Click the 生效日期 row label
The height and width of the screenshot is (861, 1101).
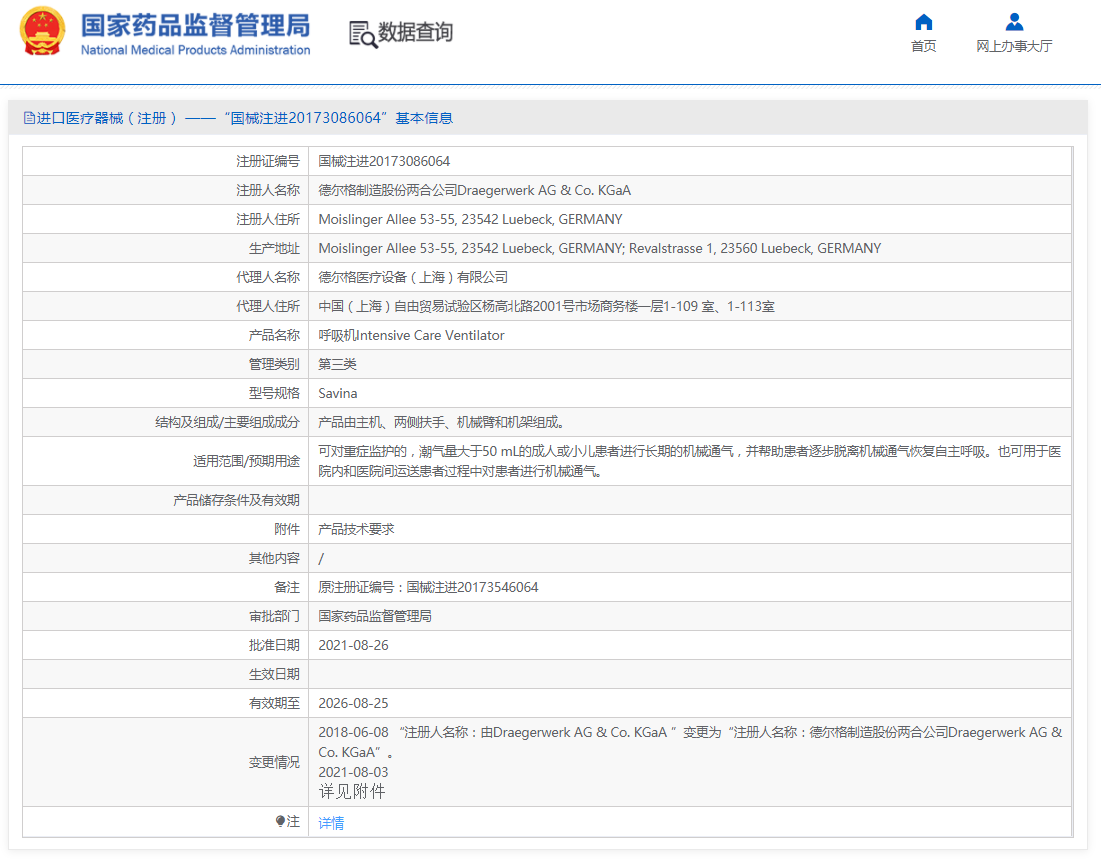[274, 674]
